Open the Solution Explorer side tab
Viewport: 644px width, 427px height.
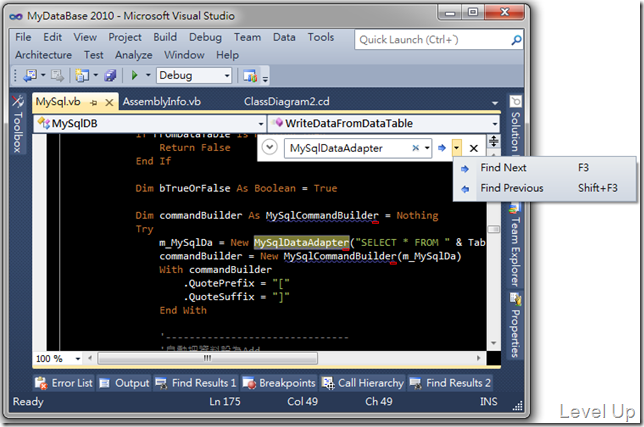[515, 124]
